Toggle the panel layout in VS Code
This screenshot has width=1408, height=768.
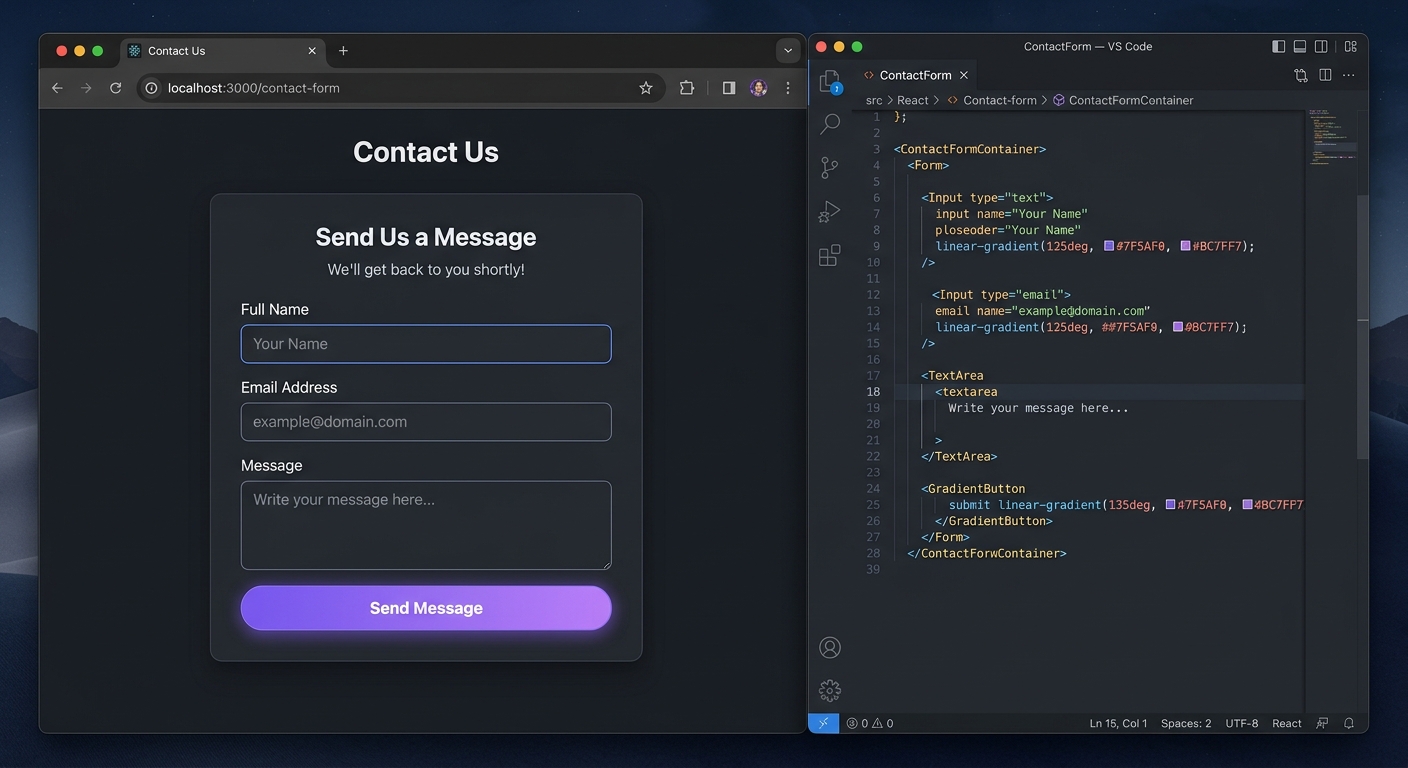1300,46
